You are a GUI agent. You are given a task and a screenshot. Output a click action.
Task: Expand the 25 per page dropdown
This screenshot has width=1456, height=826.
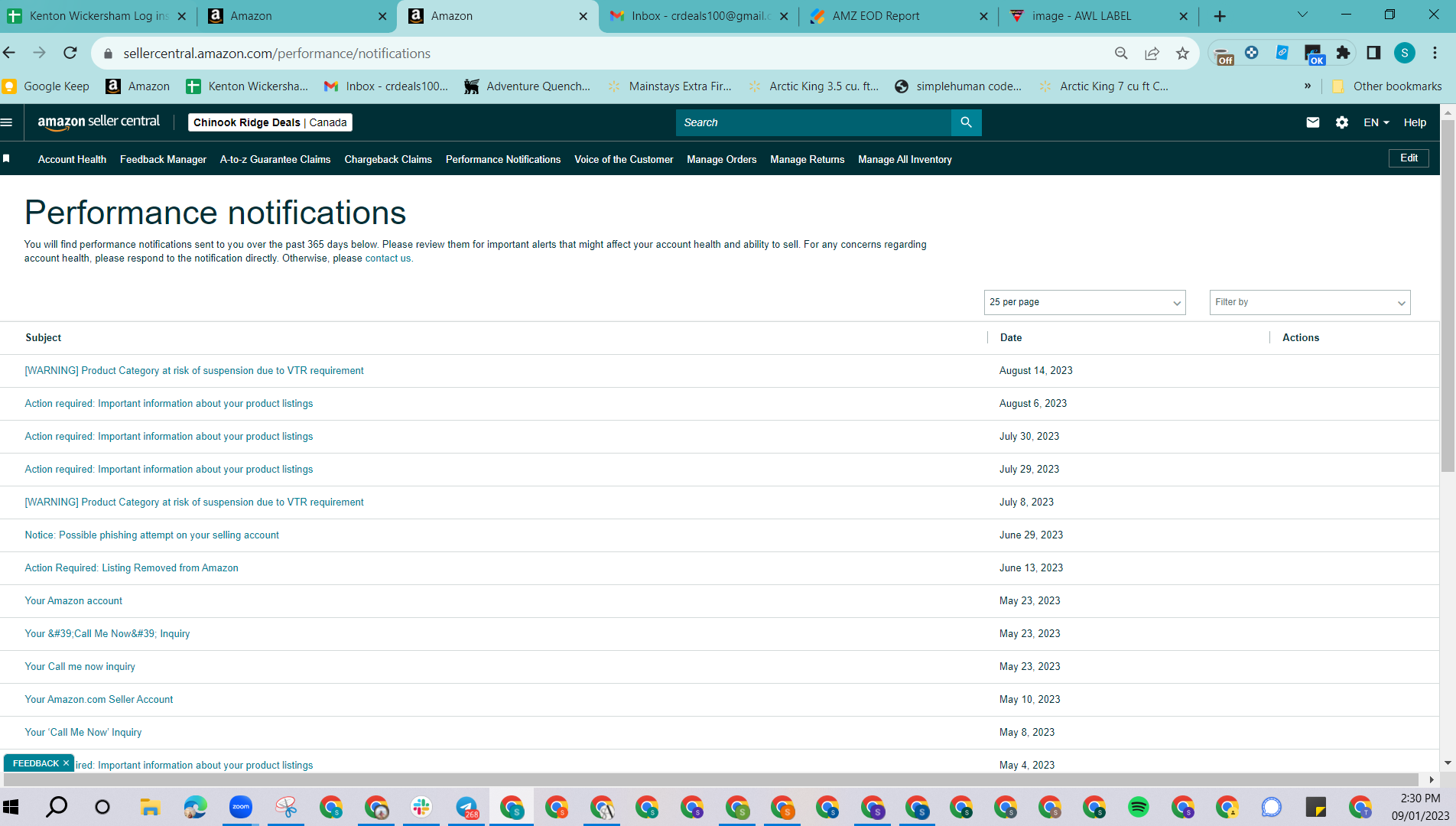pos(1084,302)
